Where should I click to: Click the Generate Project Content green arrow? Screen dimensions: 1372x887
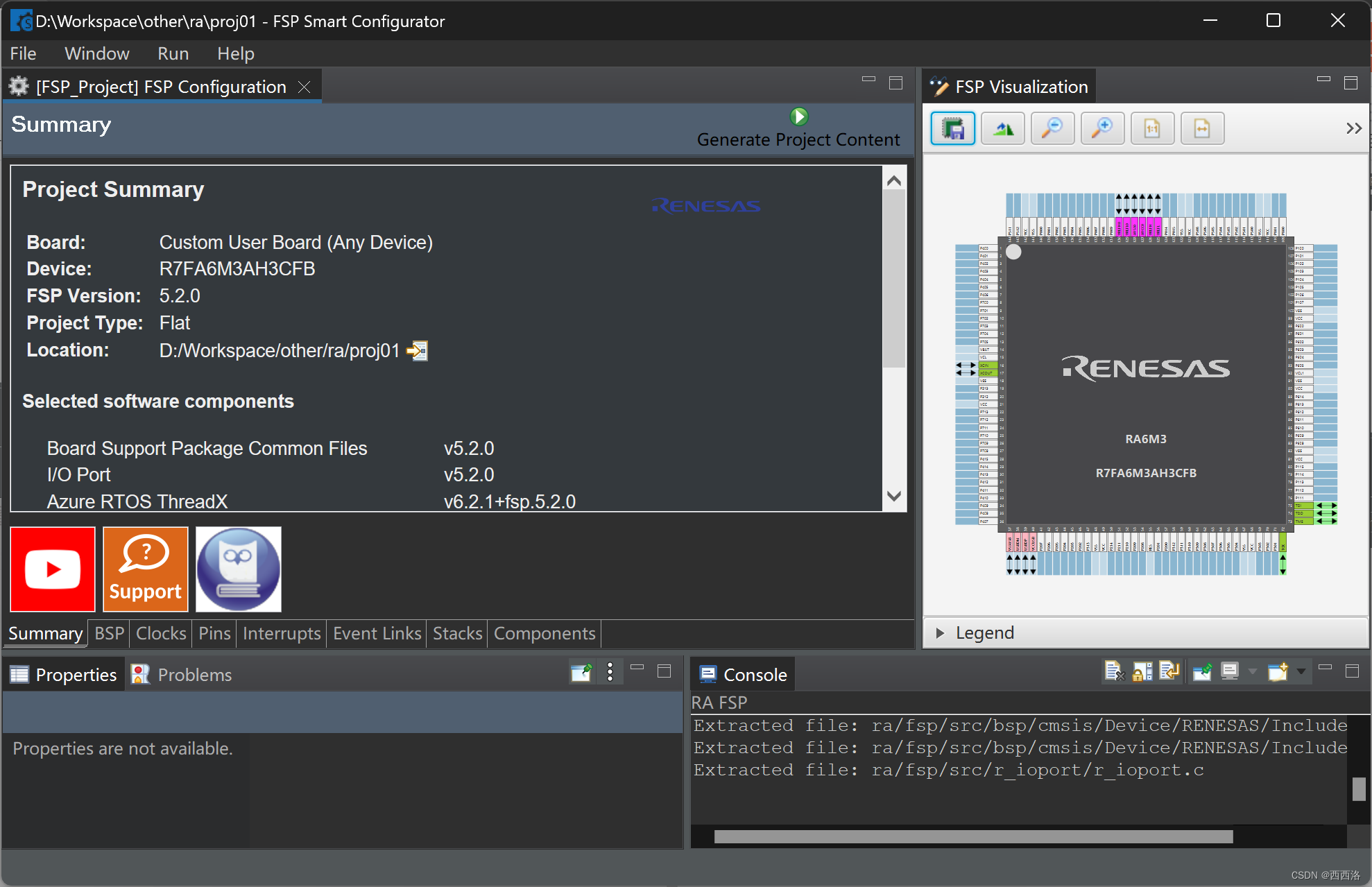click(x=799, y=117)
